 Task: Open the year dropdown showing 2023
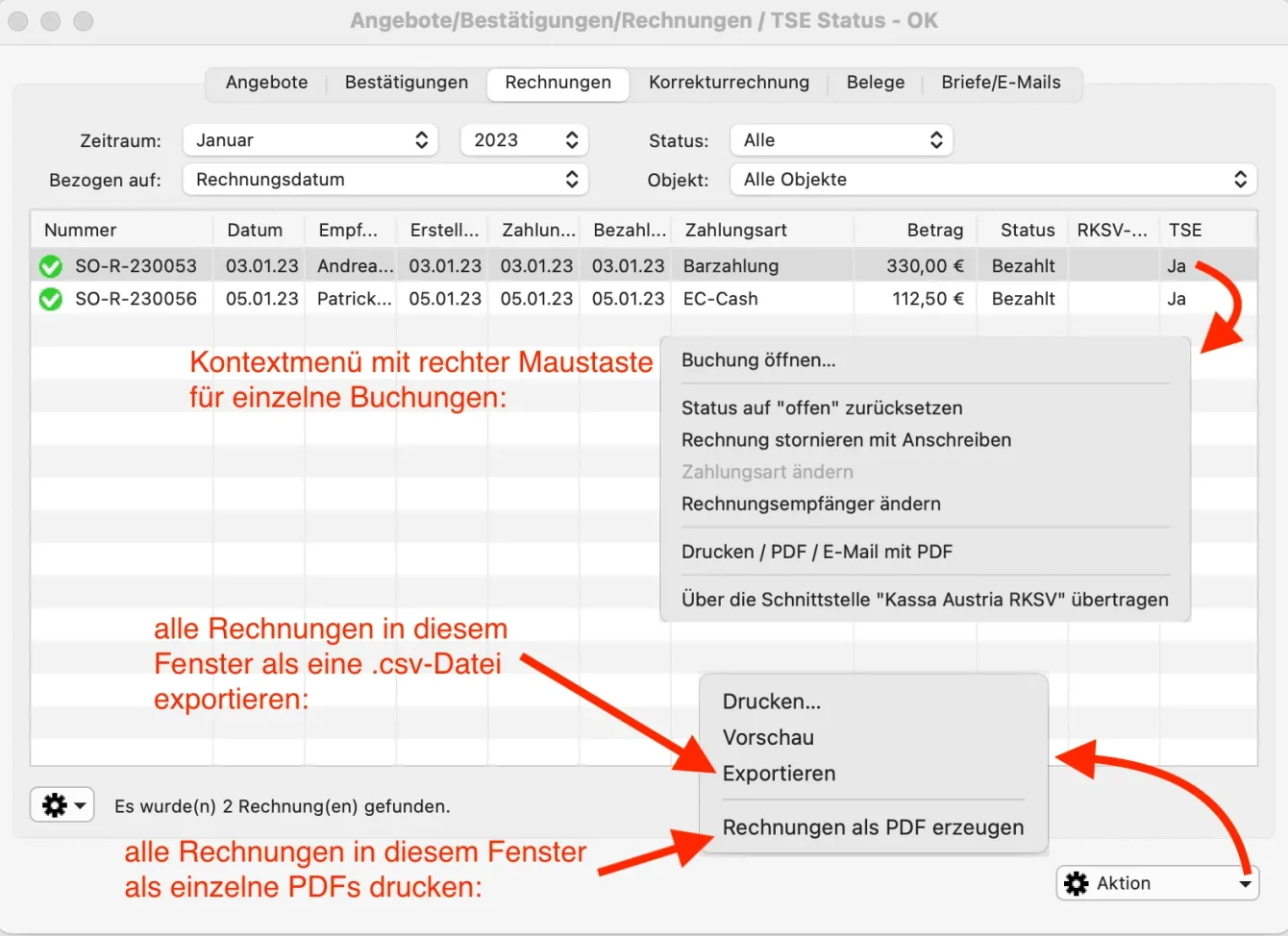(524, 140)
